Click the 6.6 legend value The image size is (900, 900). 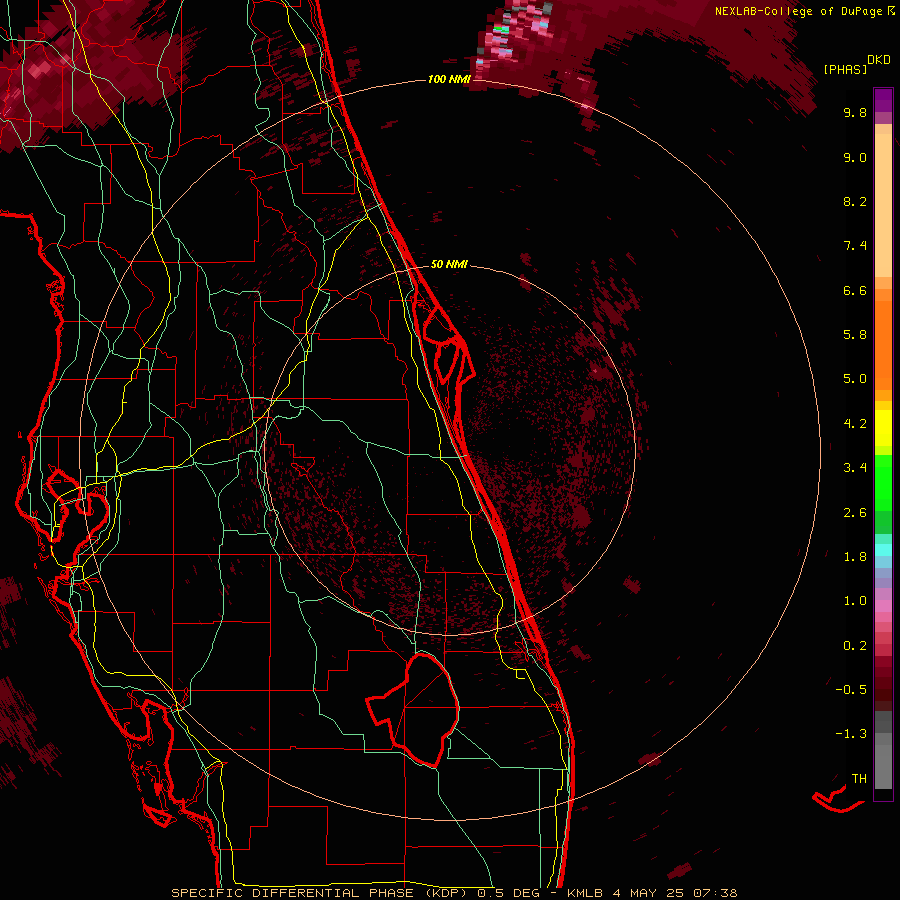coord(855,290)
